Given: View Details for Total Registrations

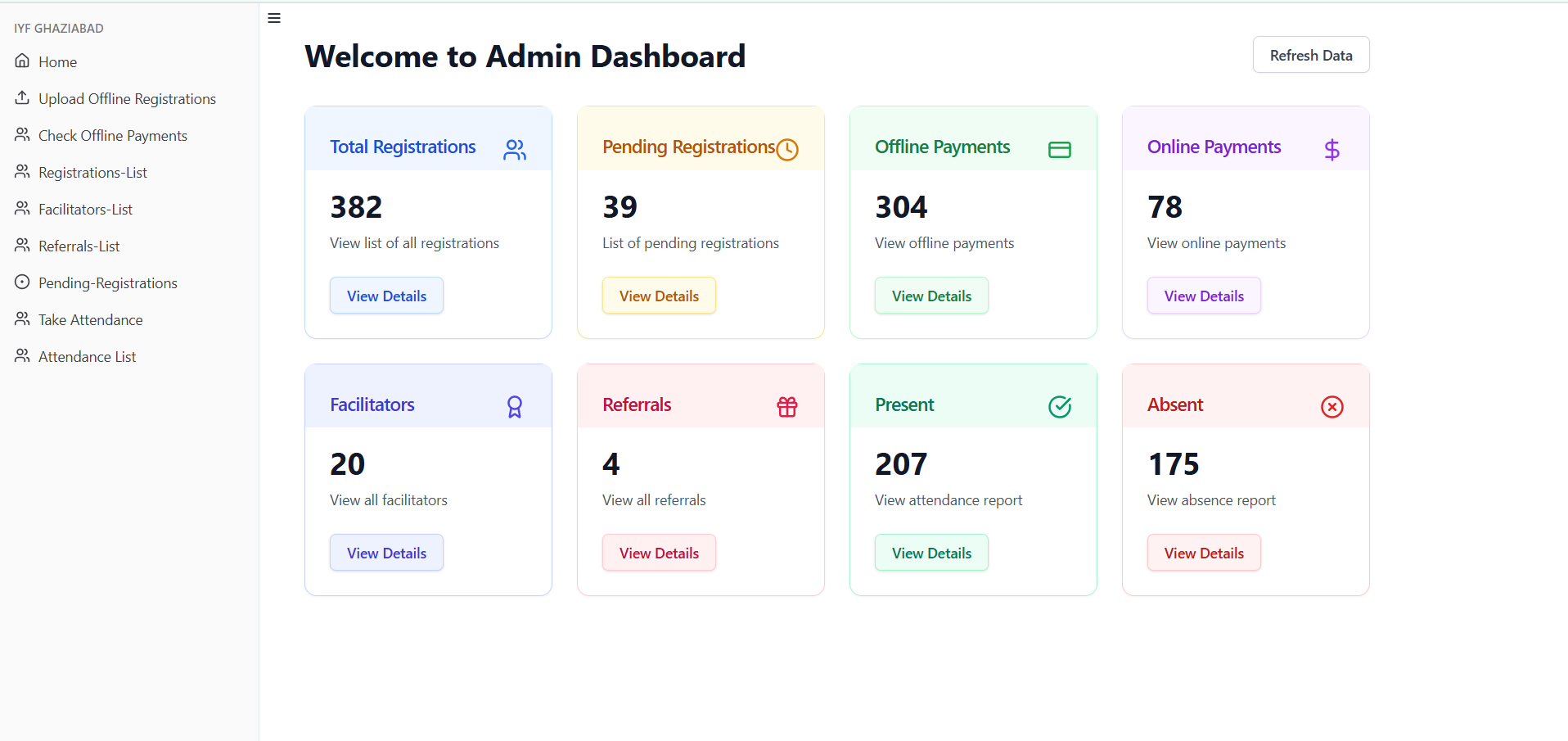Looking at the screenshot, I should pos(386,296).
